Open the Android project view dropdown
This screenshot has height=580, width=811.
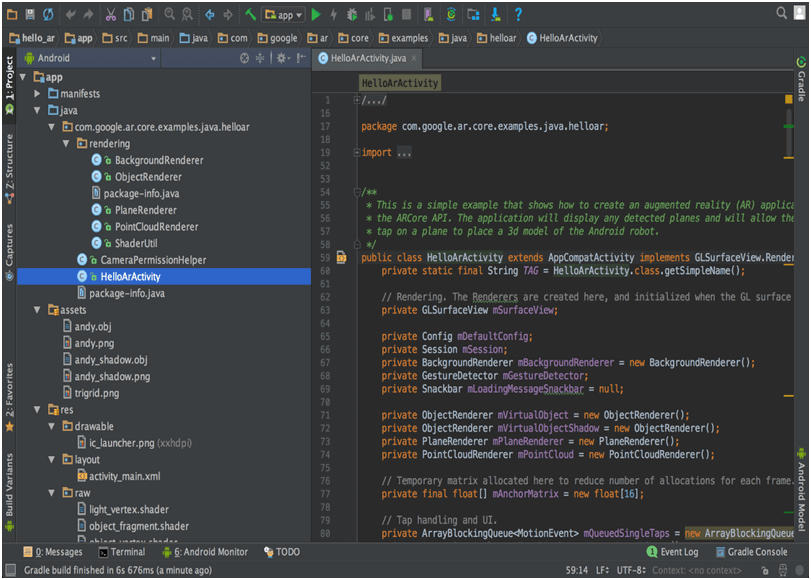[91, 58]
